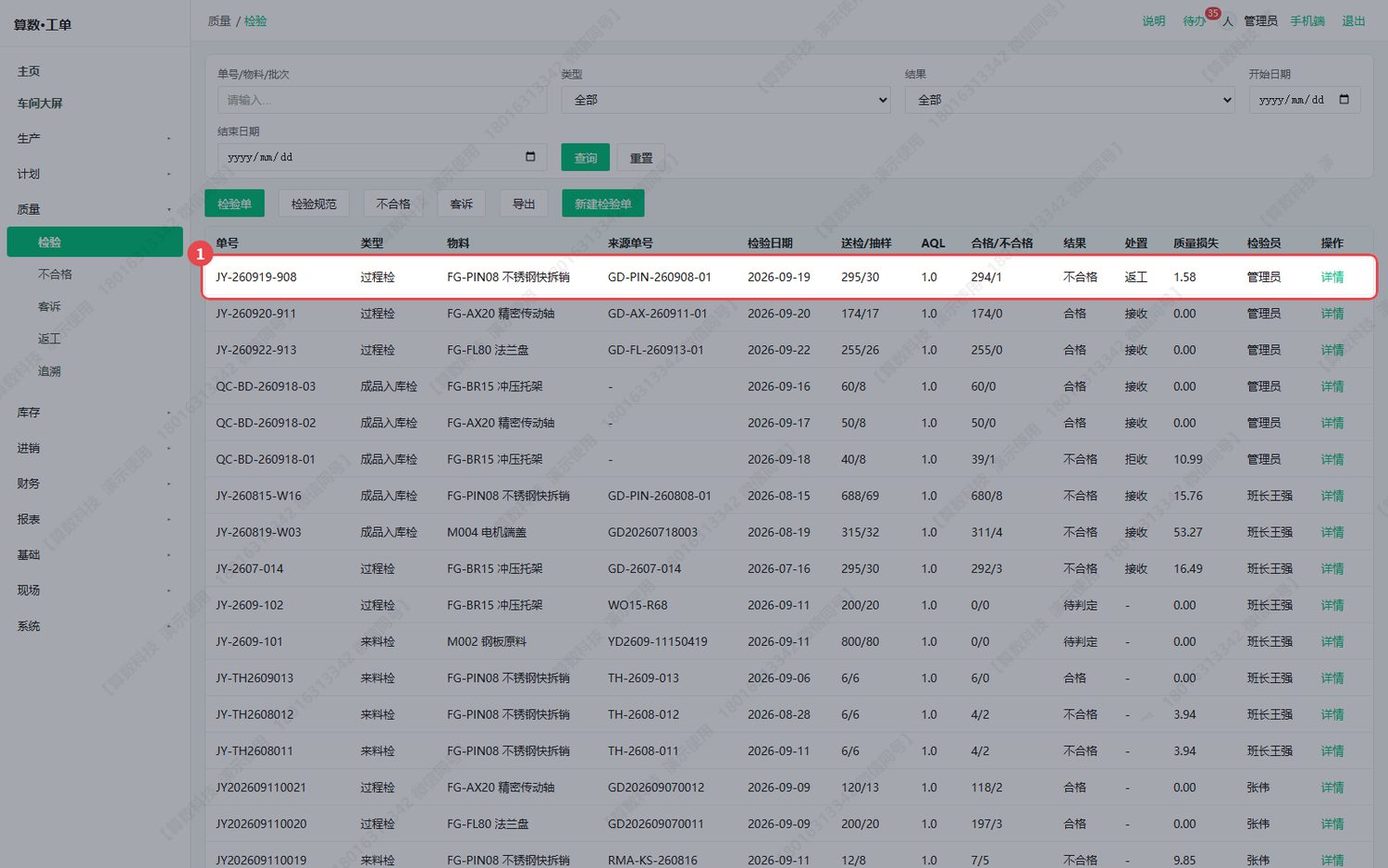Image resolution: width=1388 pixels, height=868 pixels.
Task: Expand the 结果 dropdown
Action: point(1070,100)
